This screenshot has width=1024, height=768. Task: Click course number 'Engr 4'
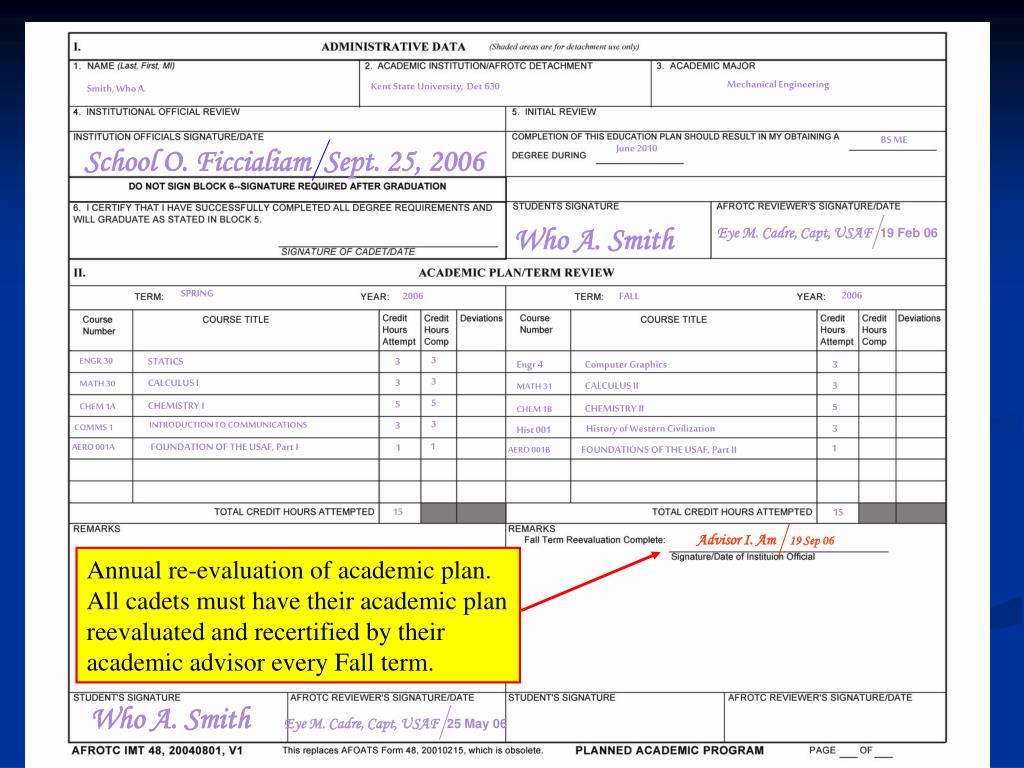[x=530, y=364]
